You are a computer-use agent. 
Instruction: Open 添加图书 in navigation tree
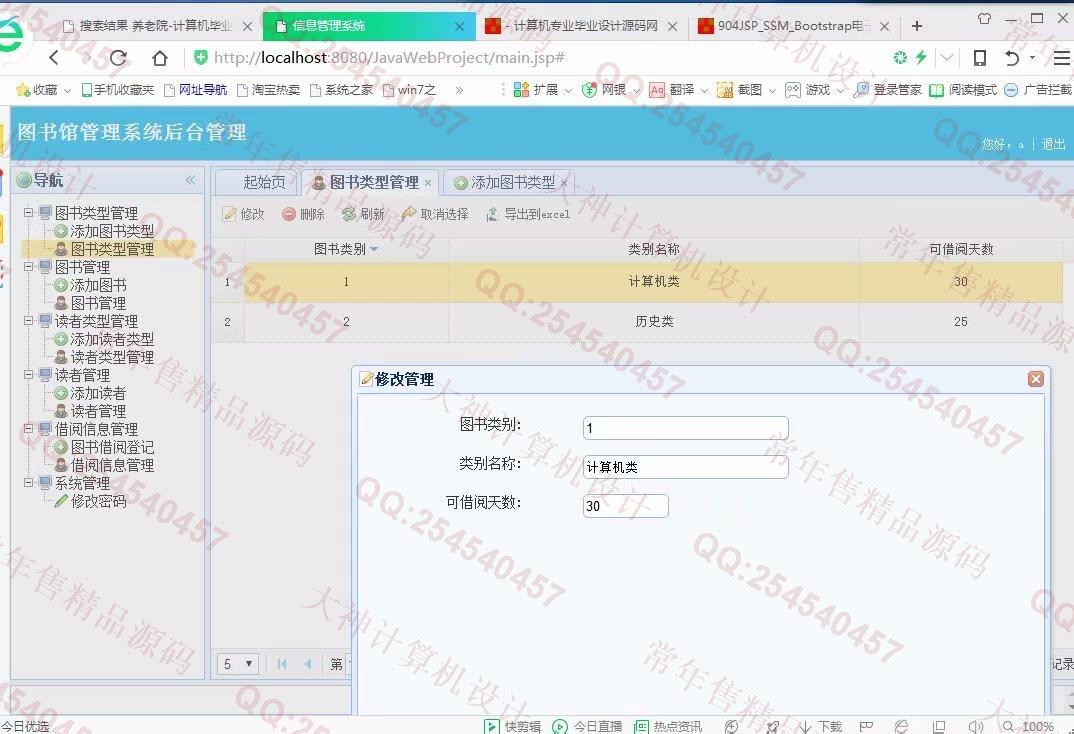coord(99,285)
